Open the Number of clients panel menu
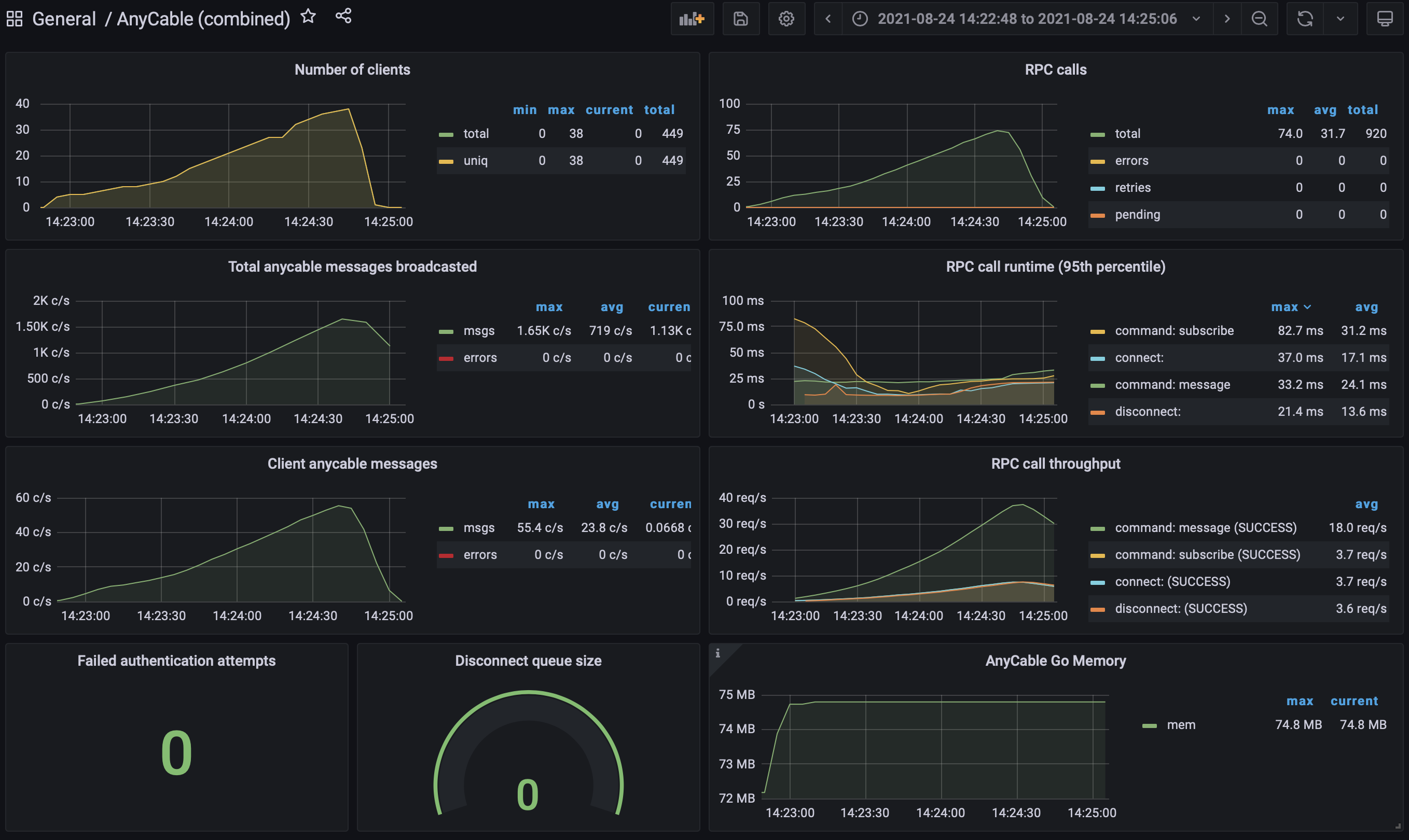 [x=352, y=69]
